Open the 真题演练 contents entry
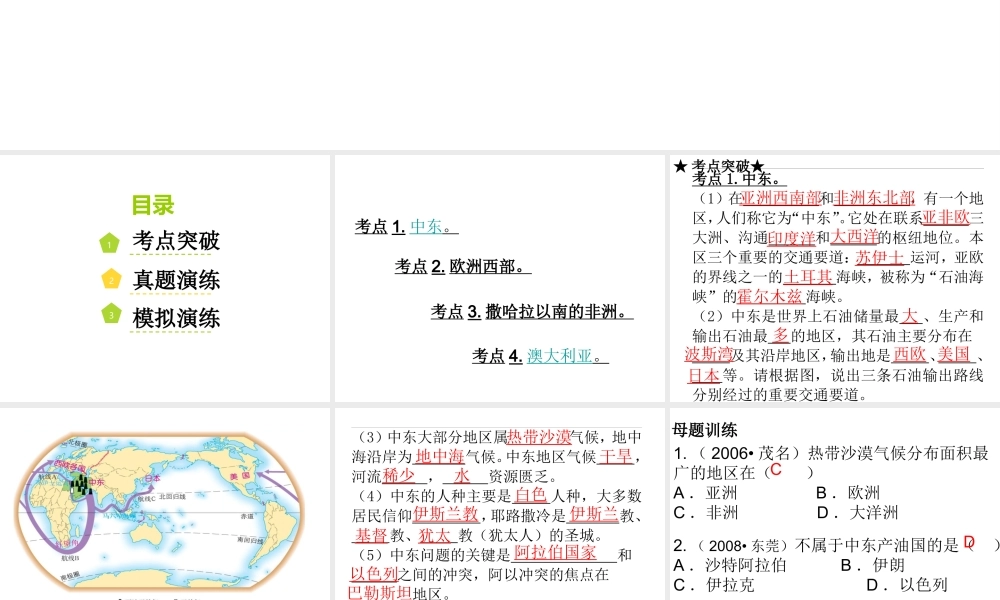Viewport: 1000px width, 600px height. click(176, 280)
